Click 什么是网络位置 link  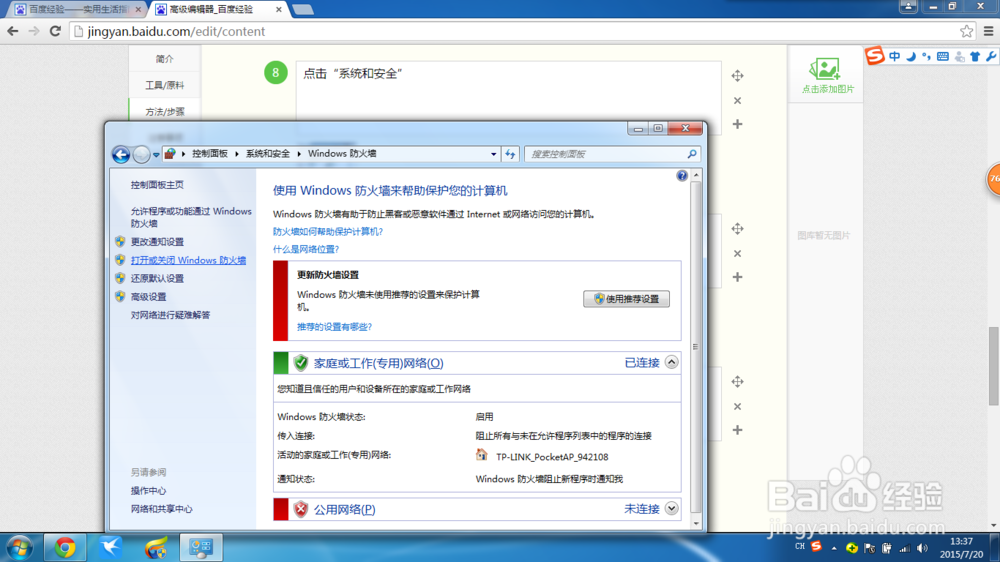pos(306,249)
